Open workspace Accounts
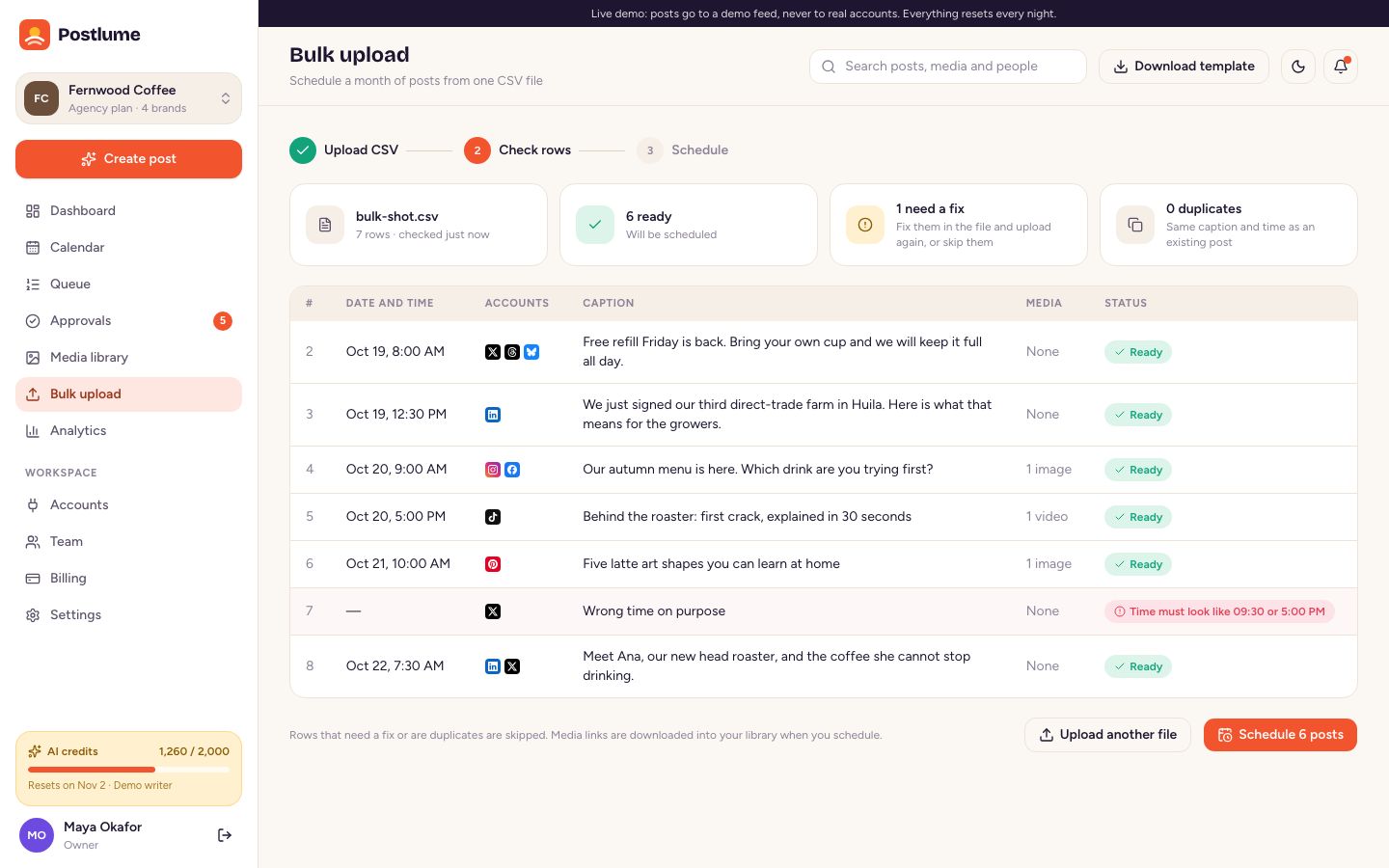1389x868 pixels. (x=128, y=505)
